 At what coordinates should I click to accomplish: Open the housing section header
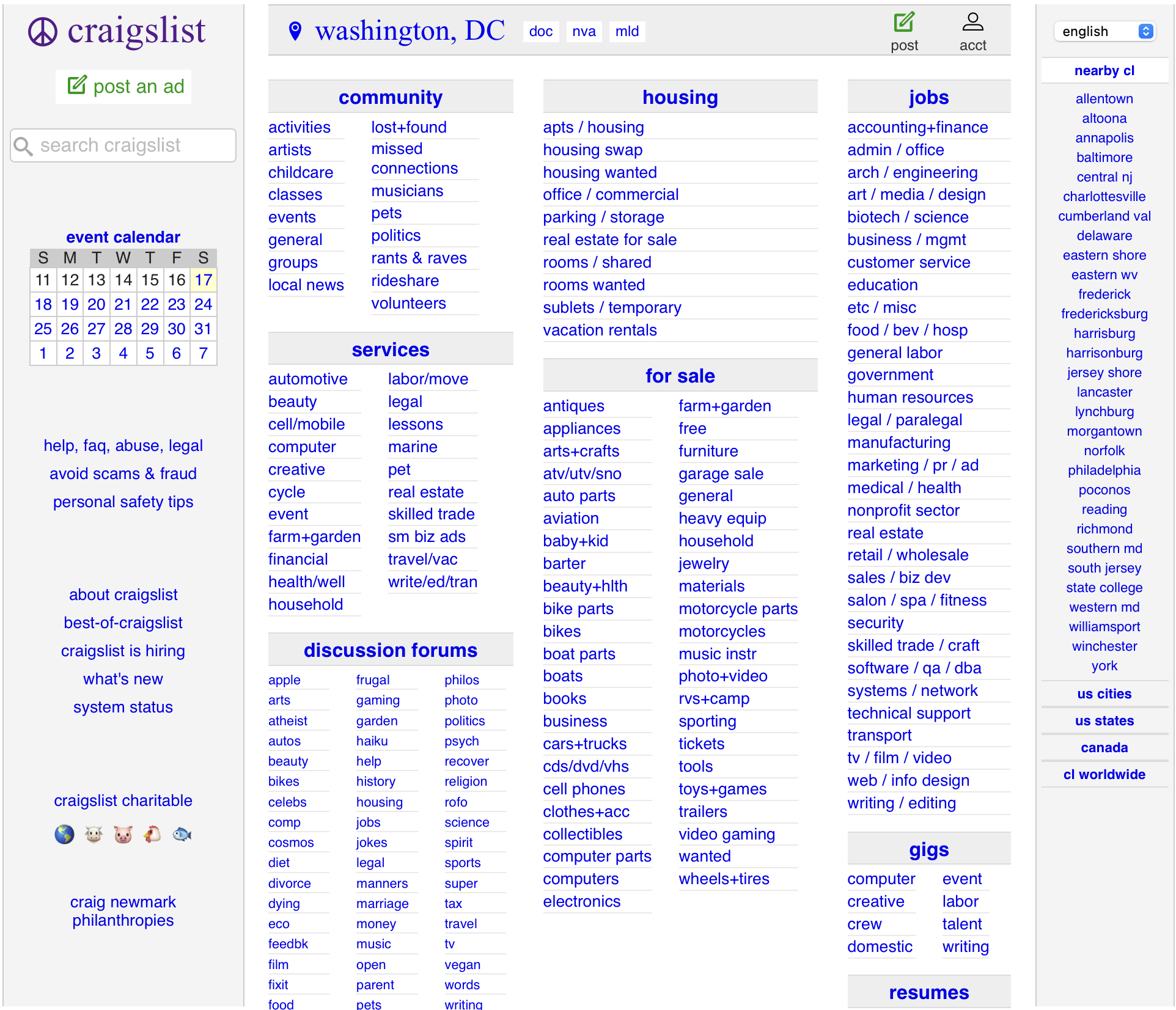[x=680, y=97]
